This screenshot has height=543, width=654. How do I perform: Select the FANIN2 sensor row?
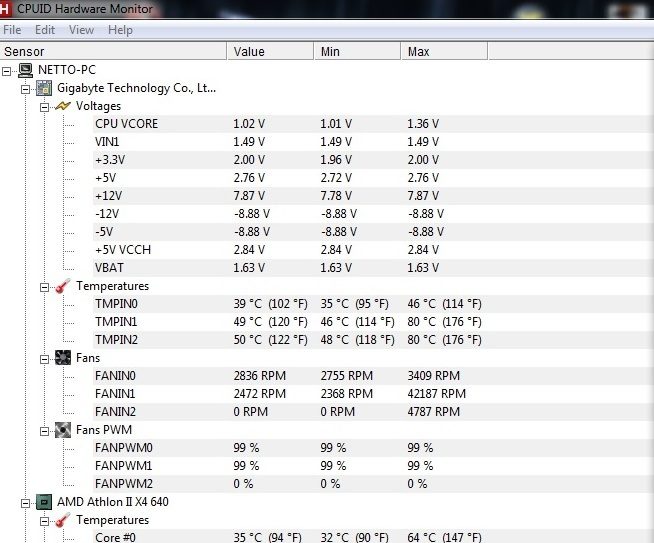(373, 412)
